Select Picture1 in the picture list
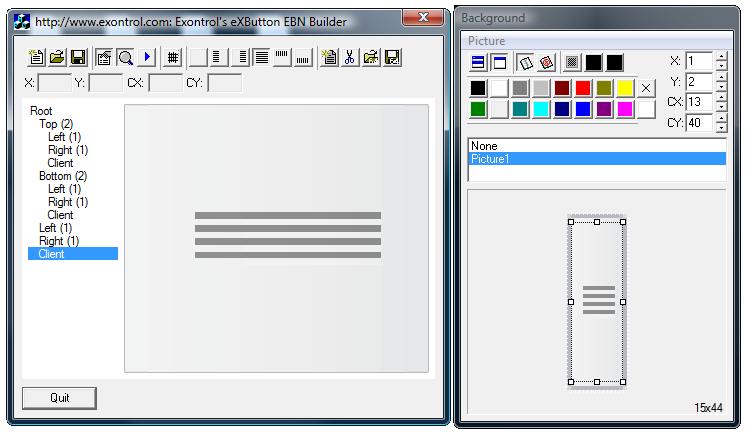 pyautogui.click(x=492, y=159)
